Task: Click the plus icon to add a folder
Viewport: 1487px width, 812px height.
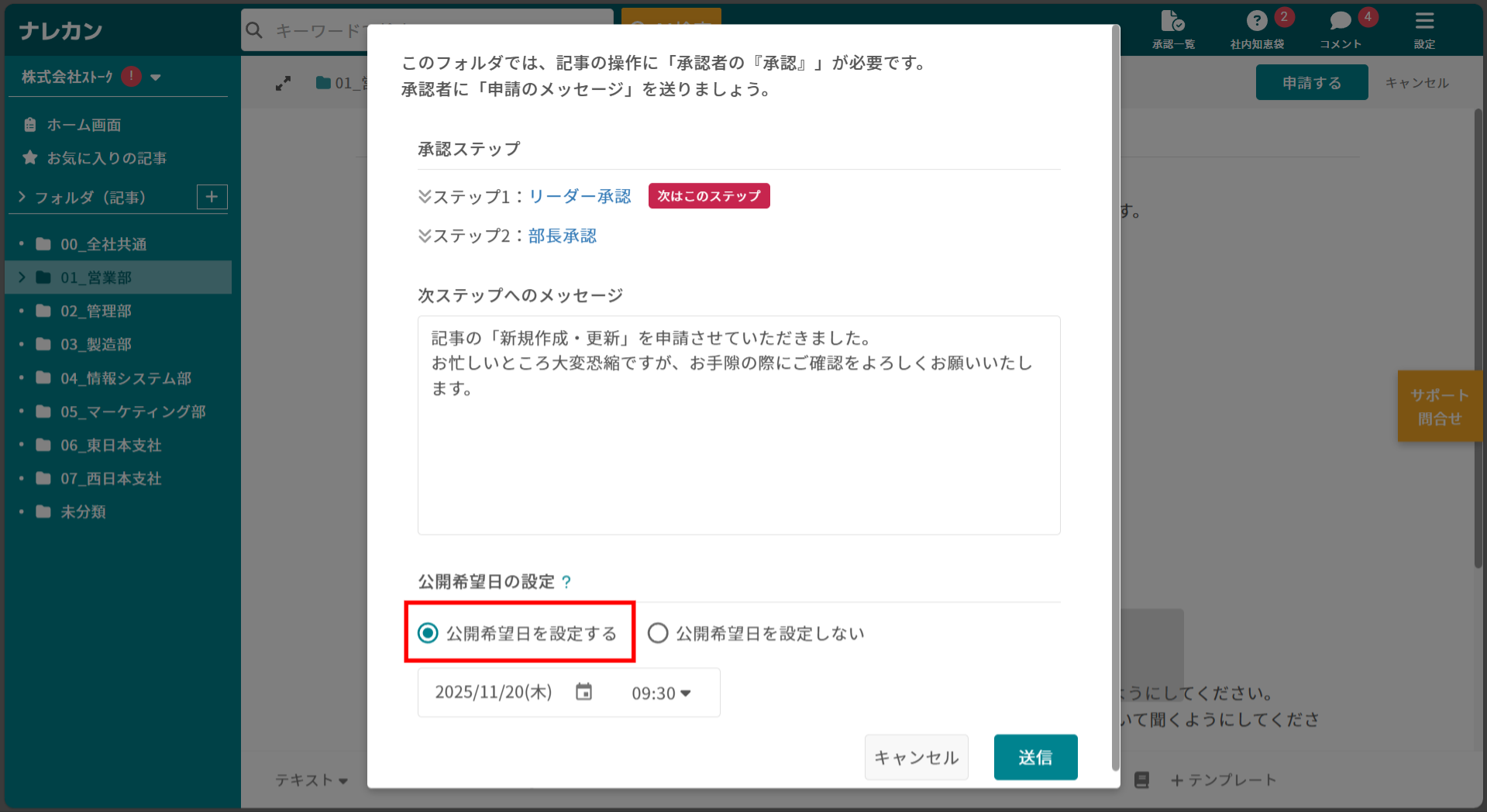Action: [211, 197]
